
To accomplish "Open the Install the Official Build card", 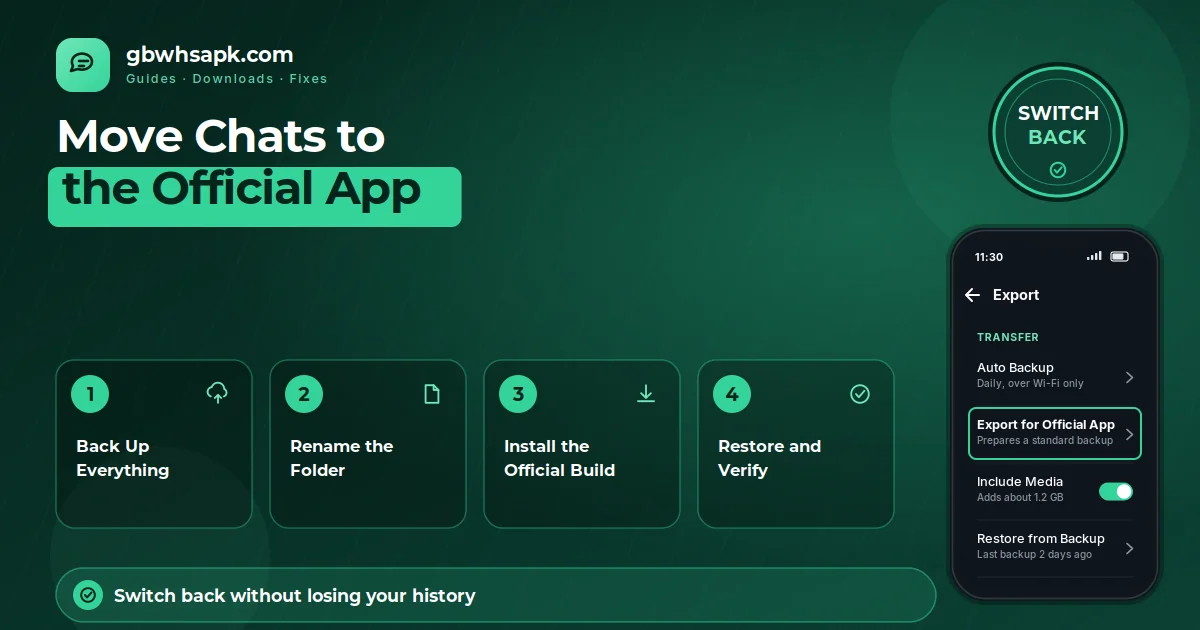I will click(582, 444).
